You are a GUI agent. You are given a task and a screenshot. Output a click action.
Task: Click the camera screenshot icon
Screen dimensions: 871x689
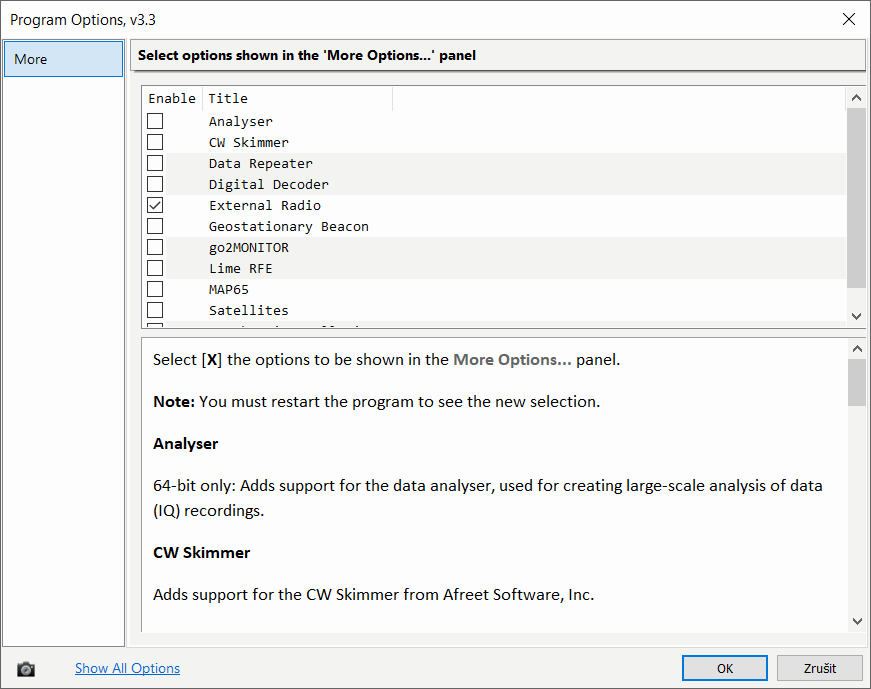point(26,669)
